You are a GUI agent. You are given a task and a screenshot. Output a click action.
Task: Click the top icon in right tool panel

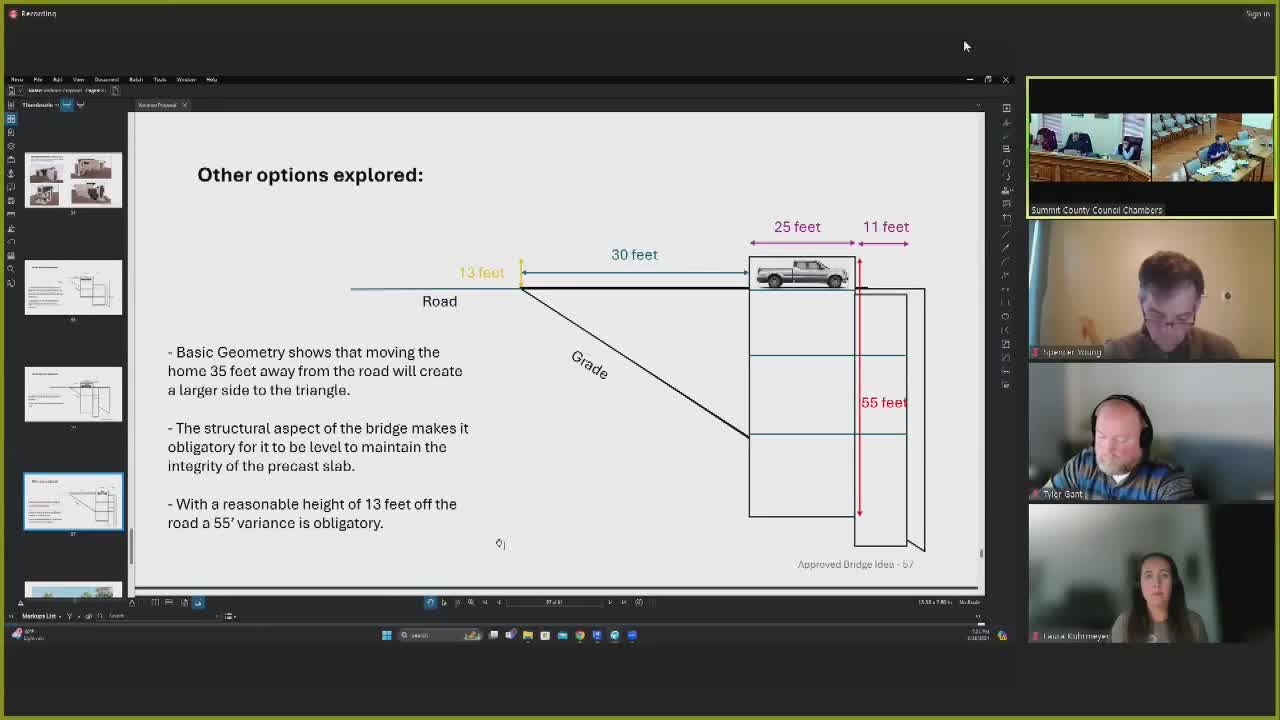[1006, 108]
